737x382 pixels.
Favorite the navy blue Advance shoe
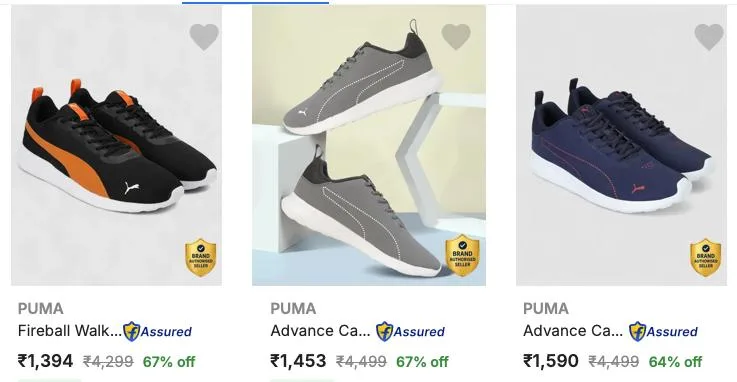coord(709,37)
